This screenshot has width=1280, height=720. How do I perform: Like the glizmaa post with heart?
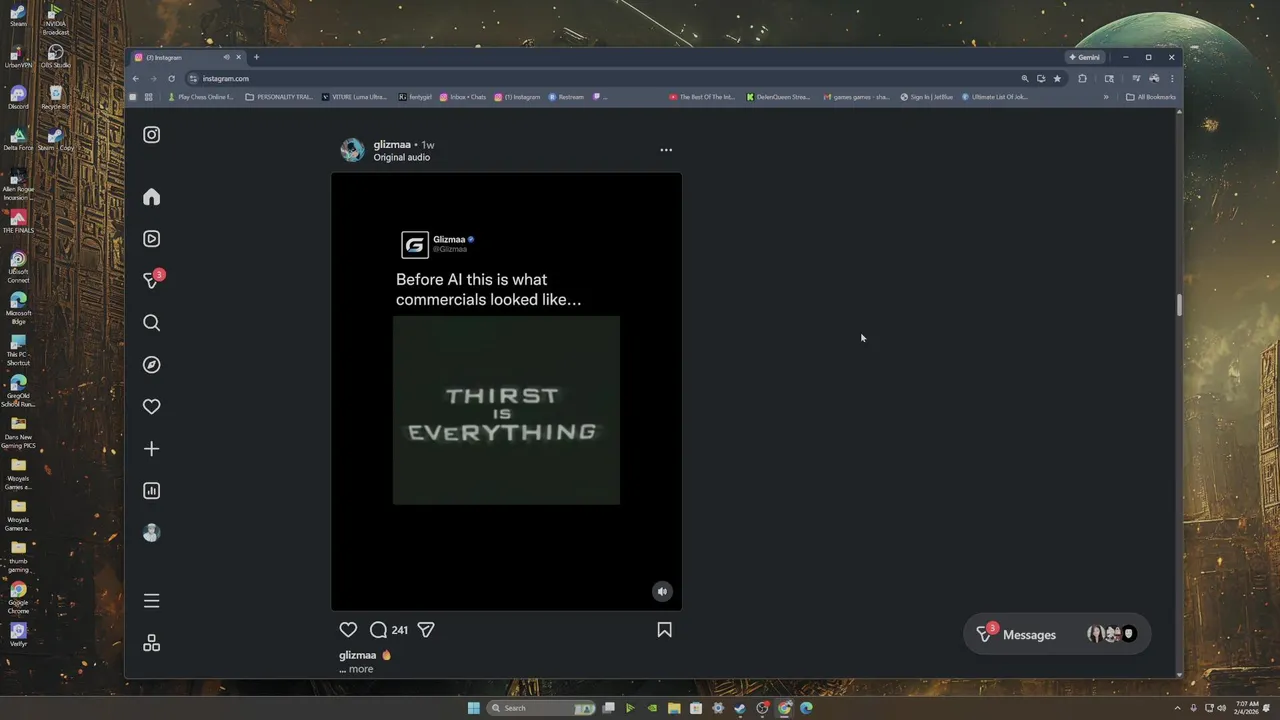[348, 630]
